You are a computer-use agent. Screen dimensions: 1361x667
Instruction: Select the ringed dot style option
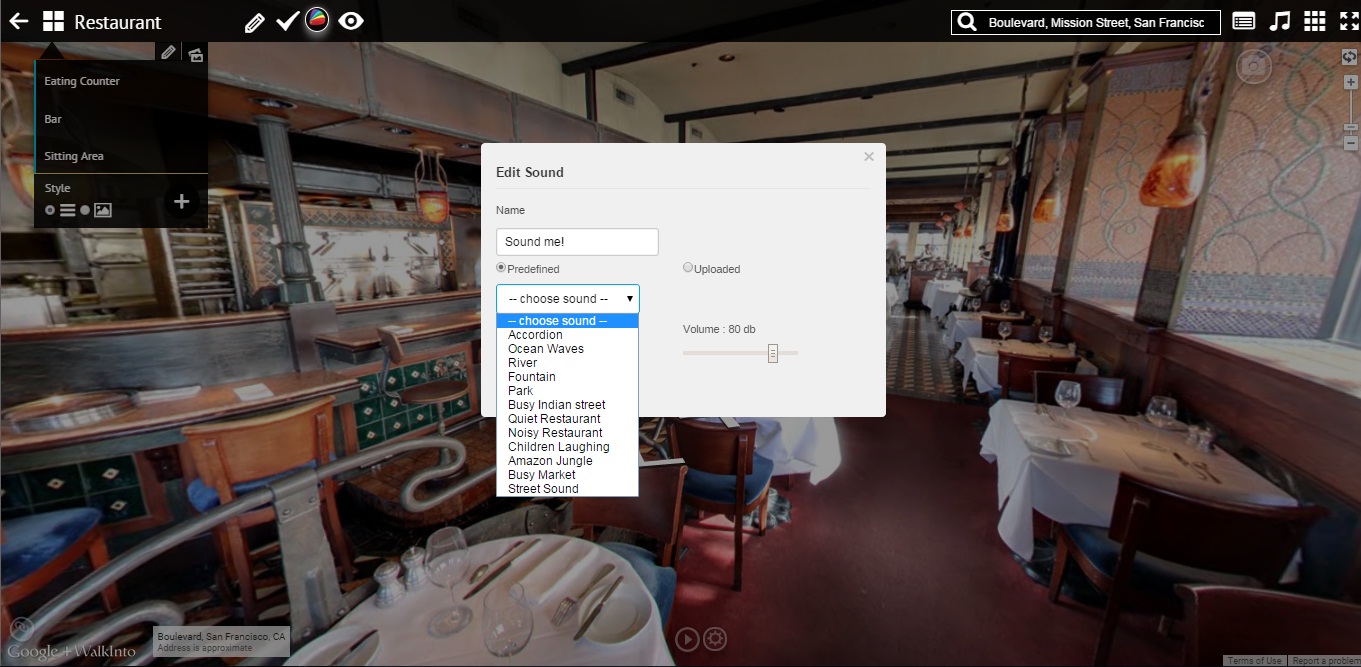point(50,210)
